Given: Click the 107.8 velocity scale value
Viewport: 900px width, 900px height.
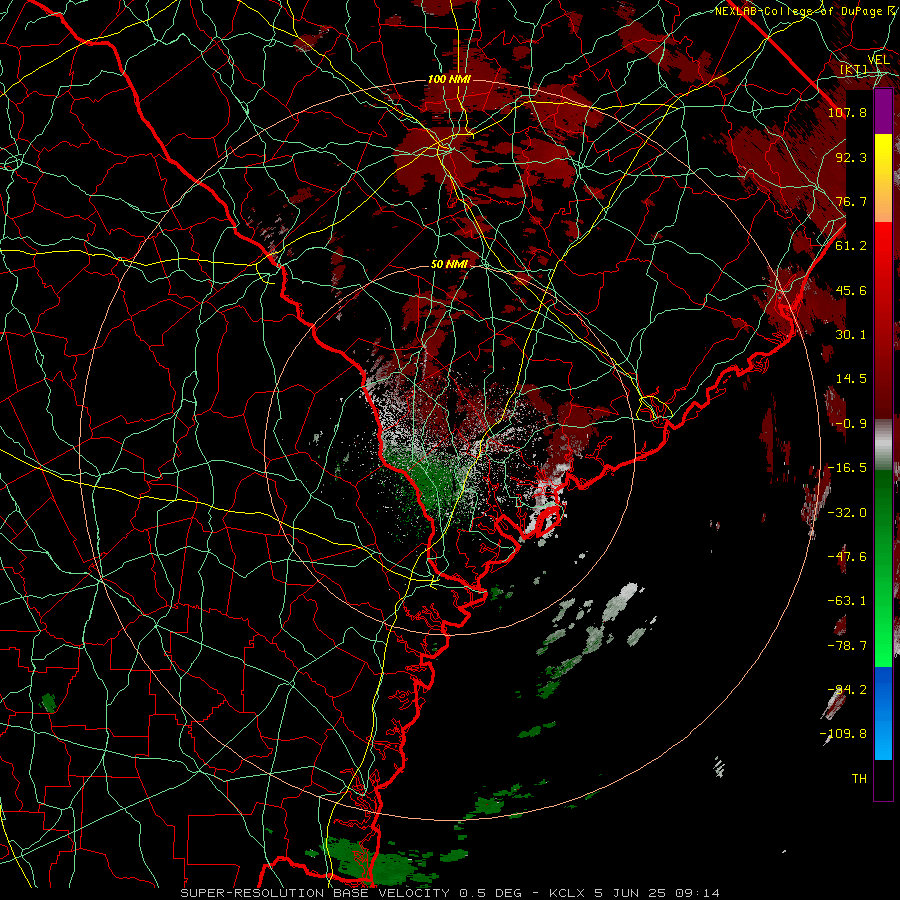Looking at the screenshot, I should [847, 112].
